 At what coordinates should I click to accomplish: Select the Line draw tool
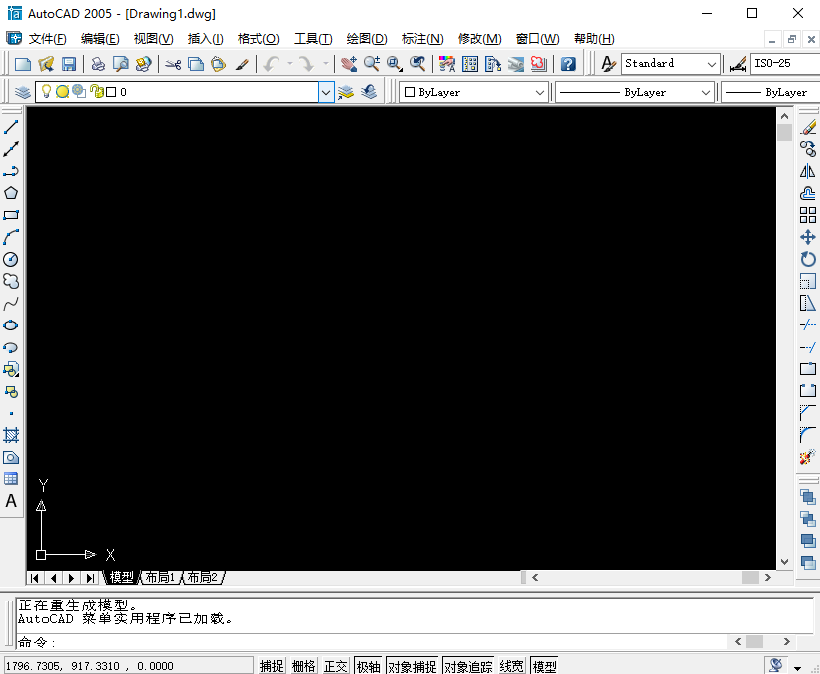tap(11, 127)
